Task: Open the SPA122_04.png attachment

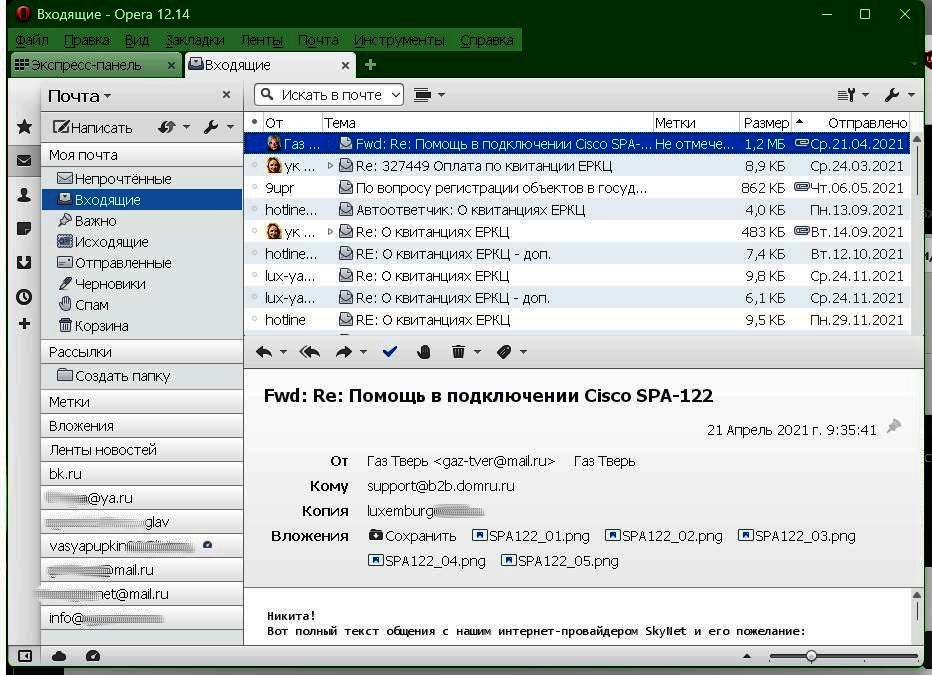Action: [x=427, y=561]
